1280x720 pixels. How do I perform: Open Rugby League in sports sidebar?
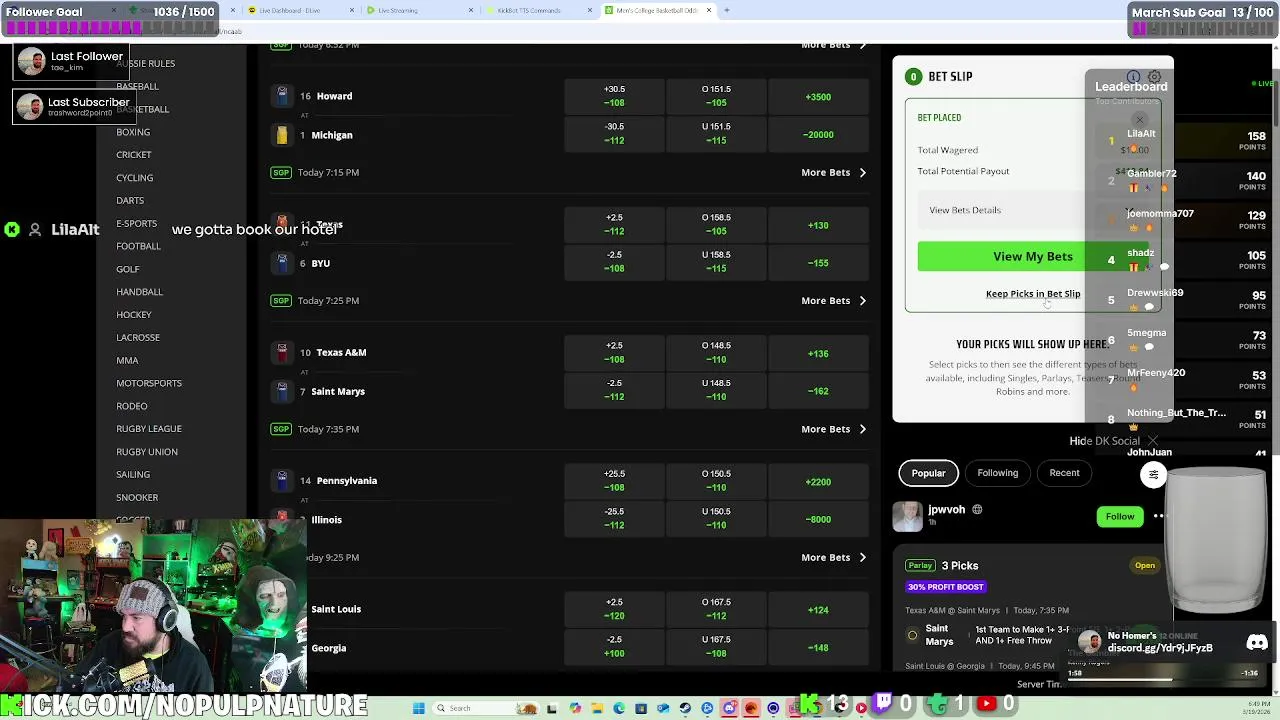pyautogui.click(x=149, y=429)
